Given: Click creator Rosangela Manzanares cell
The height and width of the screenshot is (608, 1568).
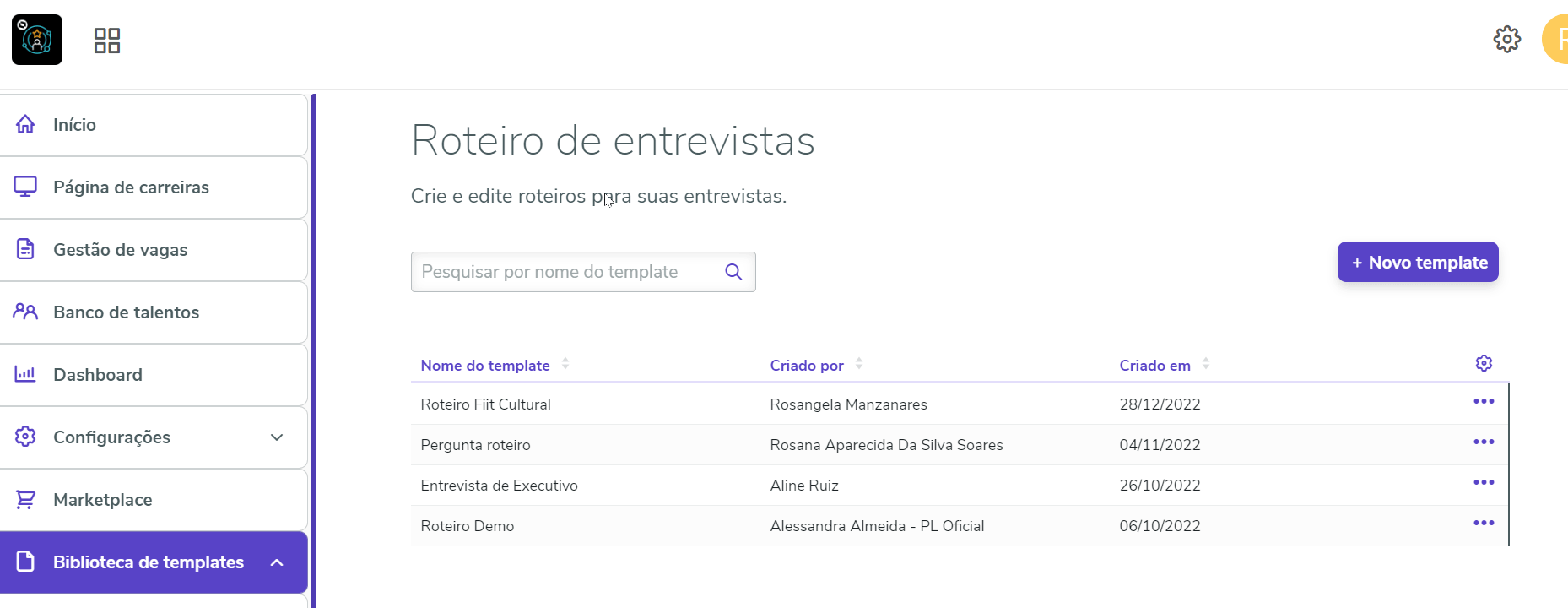Looking at the screenshot, I should pyautogui.click(x=848, y=404).
